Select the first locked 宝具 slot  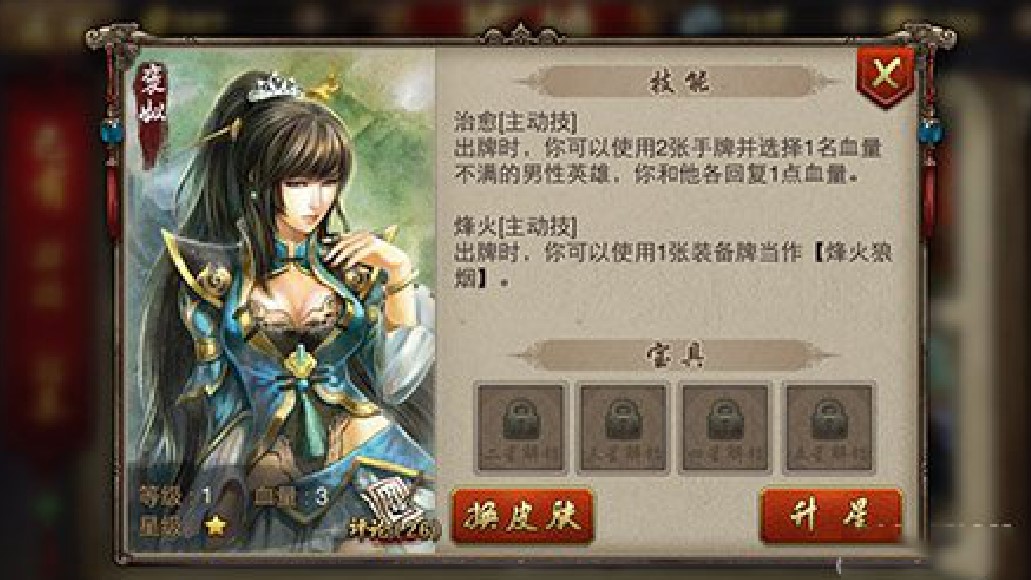pyautogui.click(x=521, y=429)
